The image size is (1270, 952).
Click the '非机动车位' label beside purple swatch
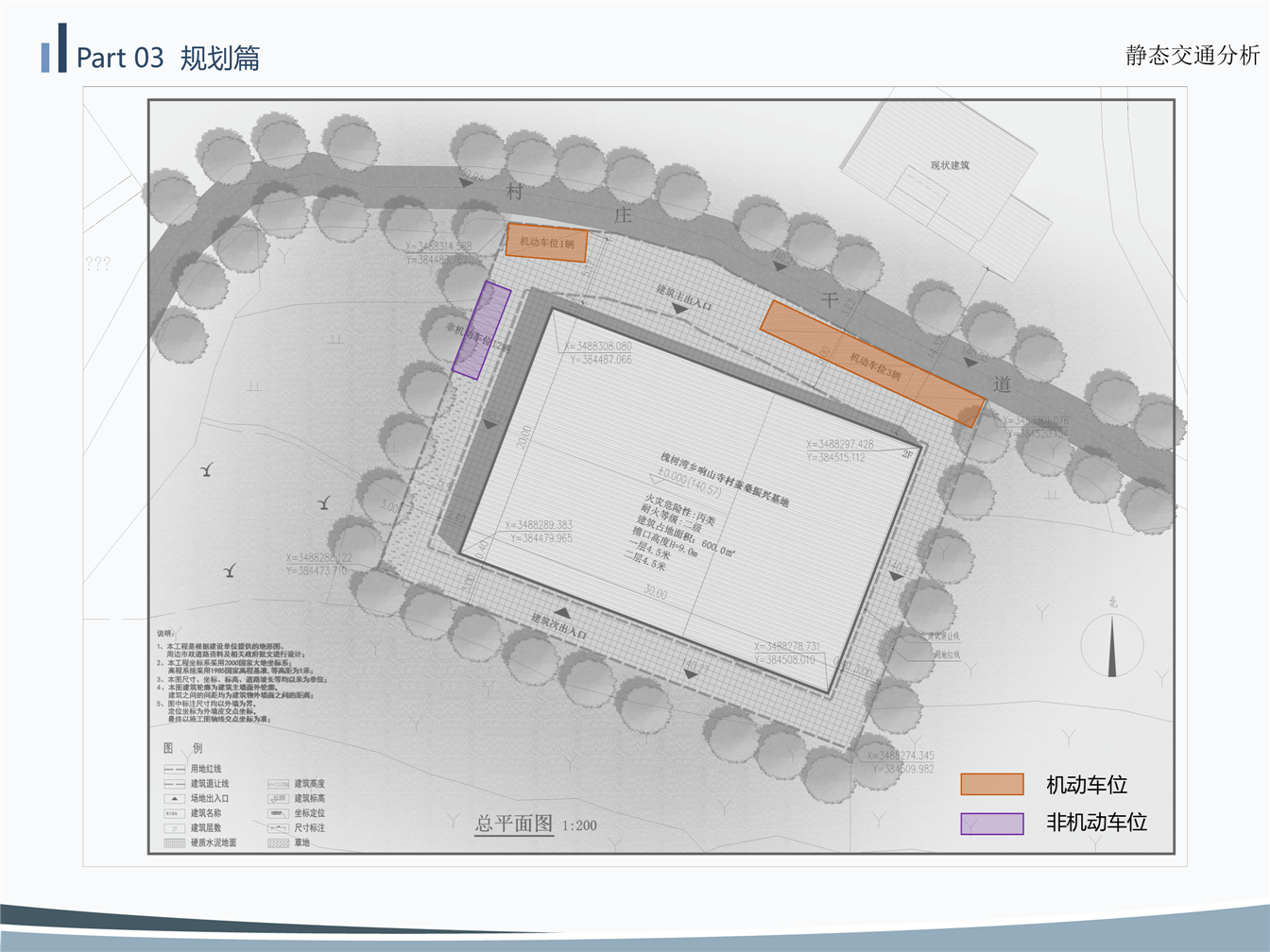click(1097, 823)
